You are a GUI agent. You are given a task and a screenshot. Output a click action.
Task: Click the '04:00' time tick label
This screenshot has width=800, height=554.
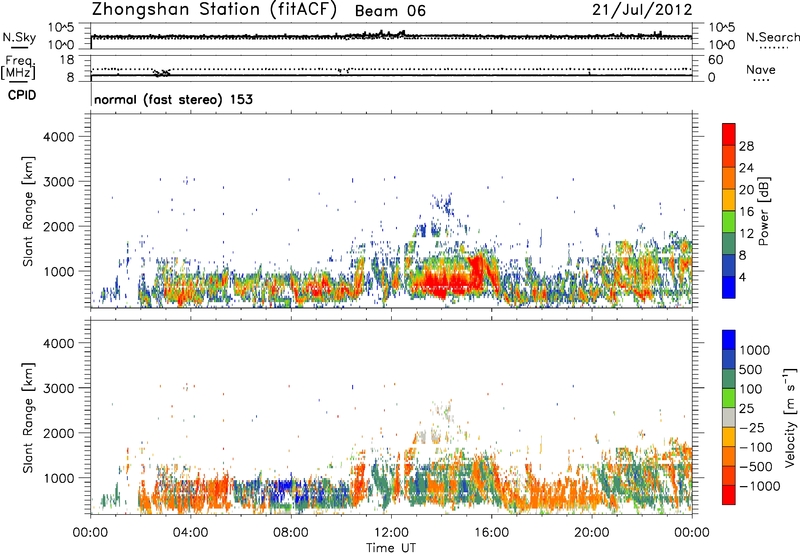pos(190,533)
